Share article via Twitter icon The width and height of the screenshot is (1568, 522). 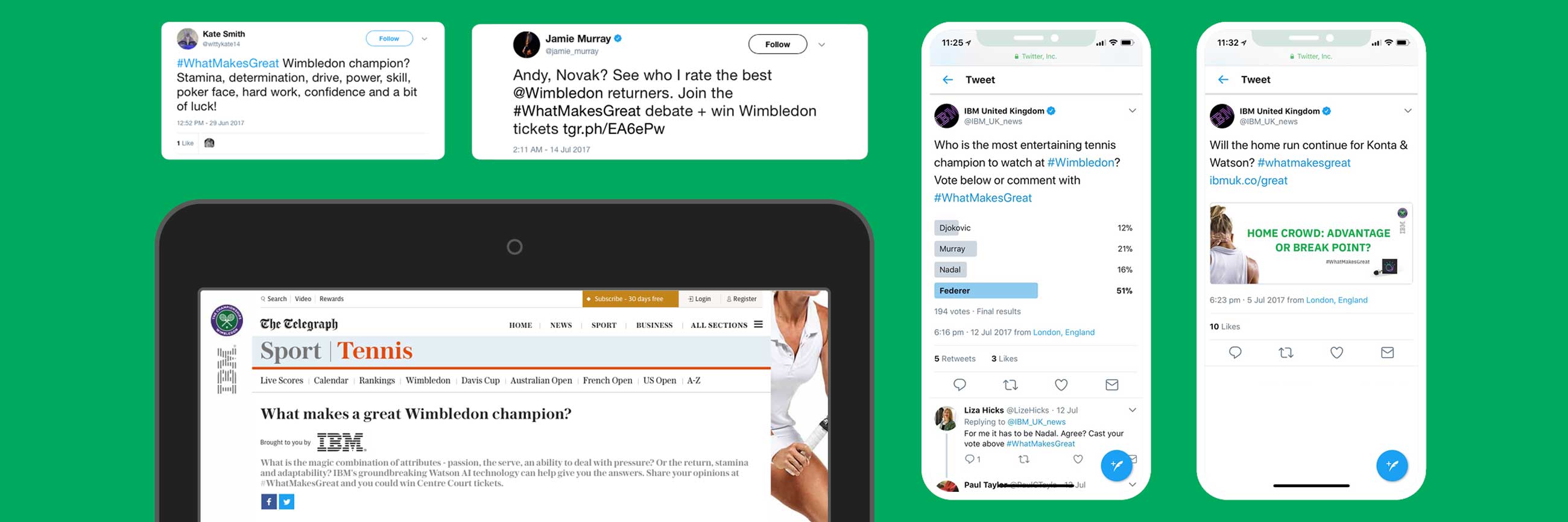[x=286, y=502]
